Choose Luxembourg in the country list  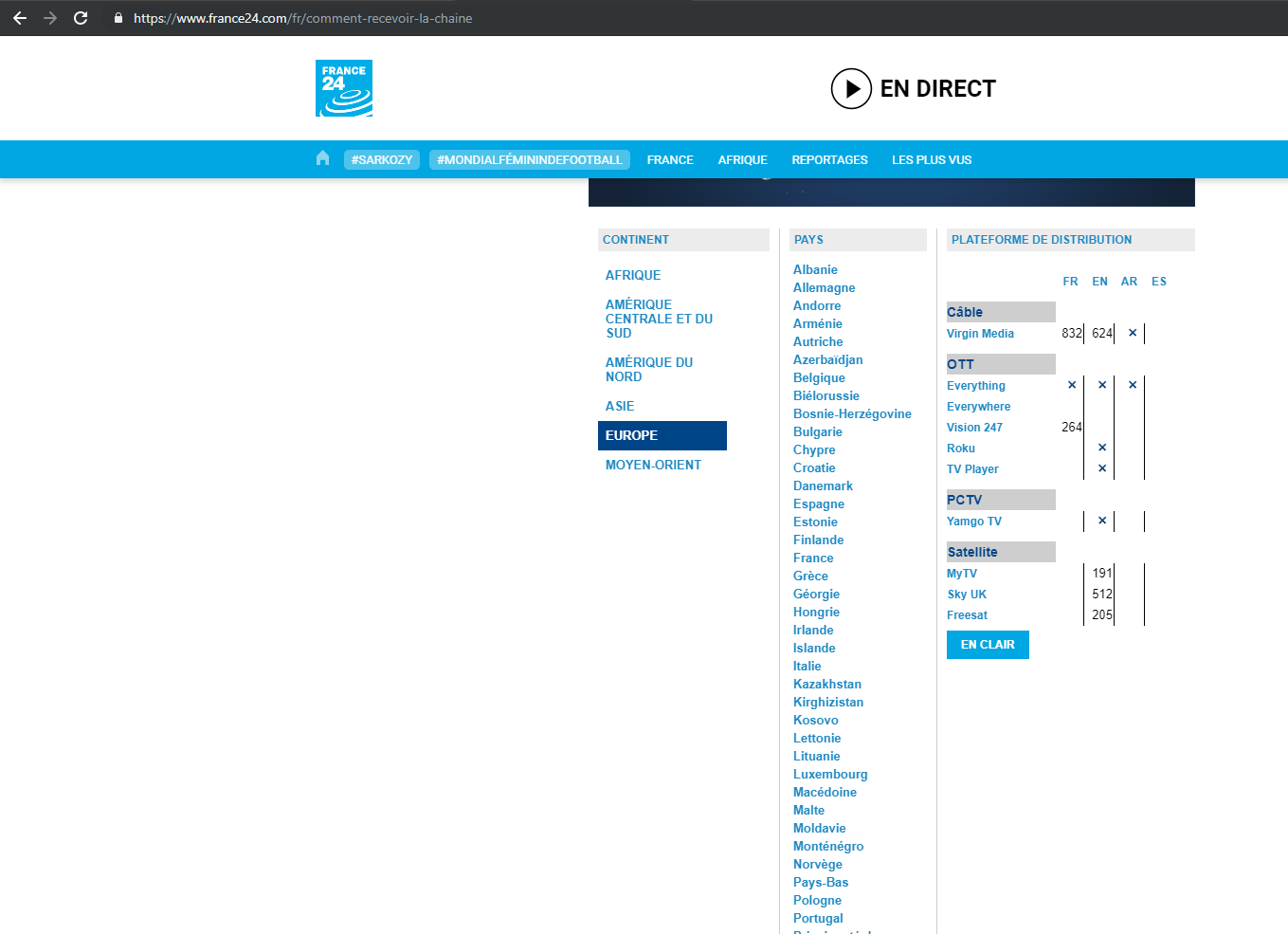tap(830, 774)
